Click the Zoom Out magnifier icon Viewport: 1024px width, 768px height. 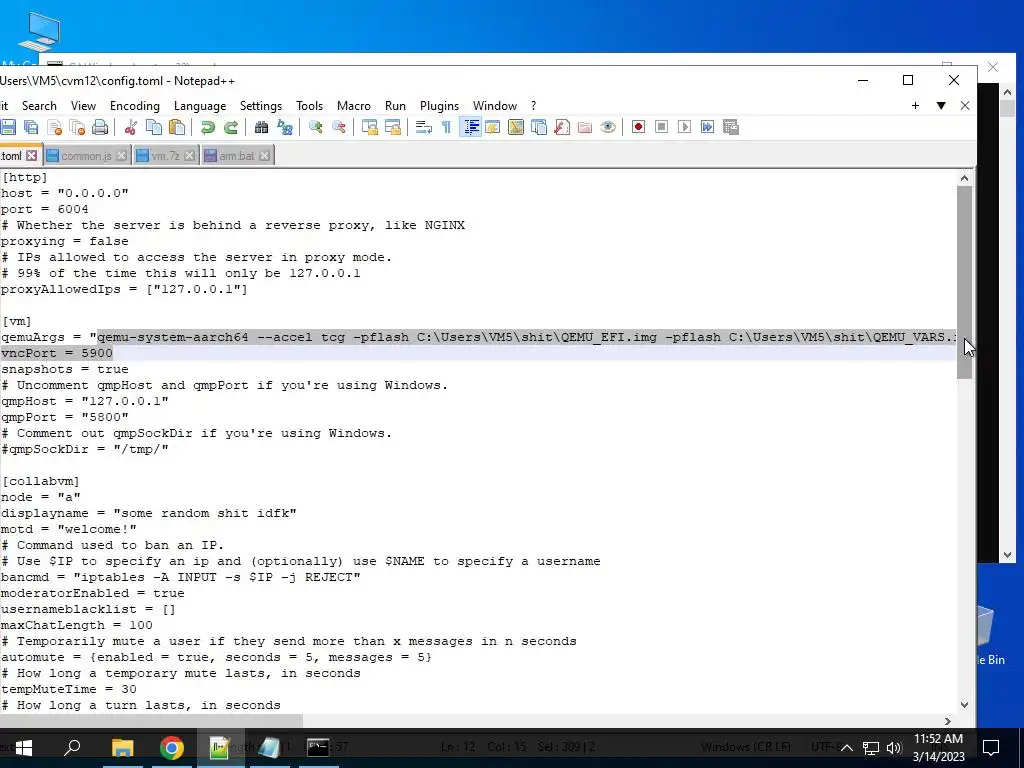click(x=339, y=127)
